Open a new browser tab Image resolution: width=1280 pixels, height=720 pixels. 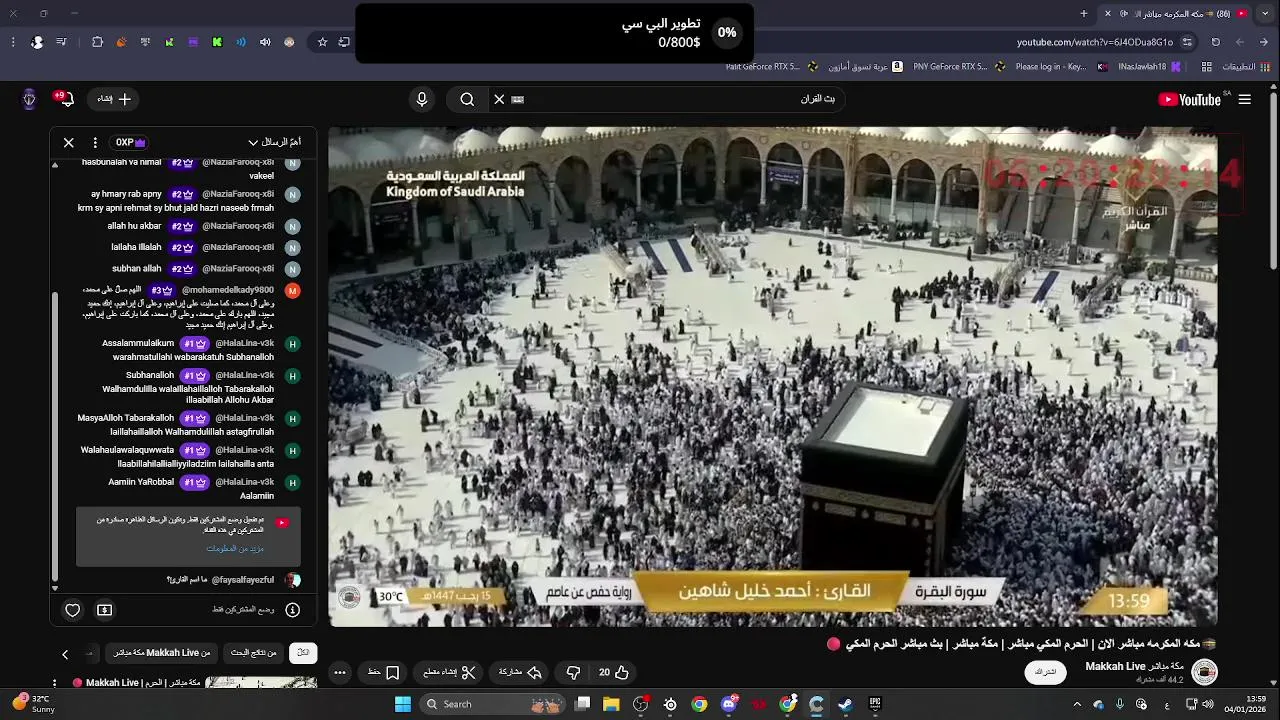point(1084,13)
